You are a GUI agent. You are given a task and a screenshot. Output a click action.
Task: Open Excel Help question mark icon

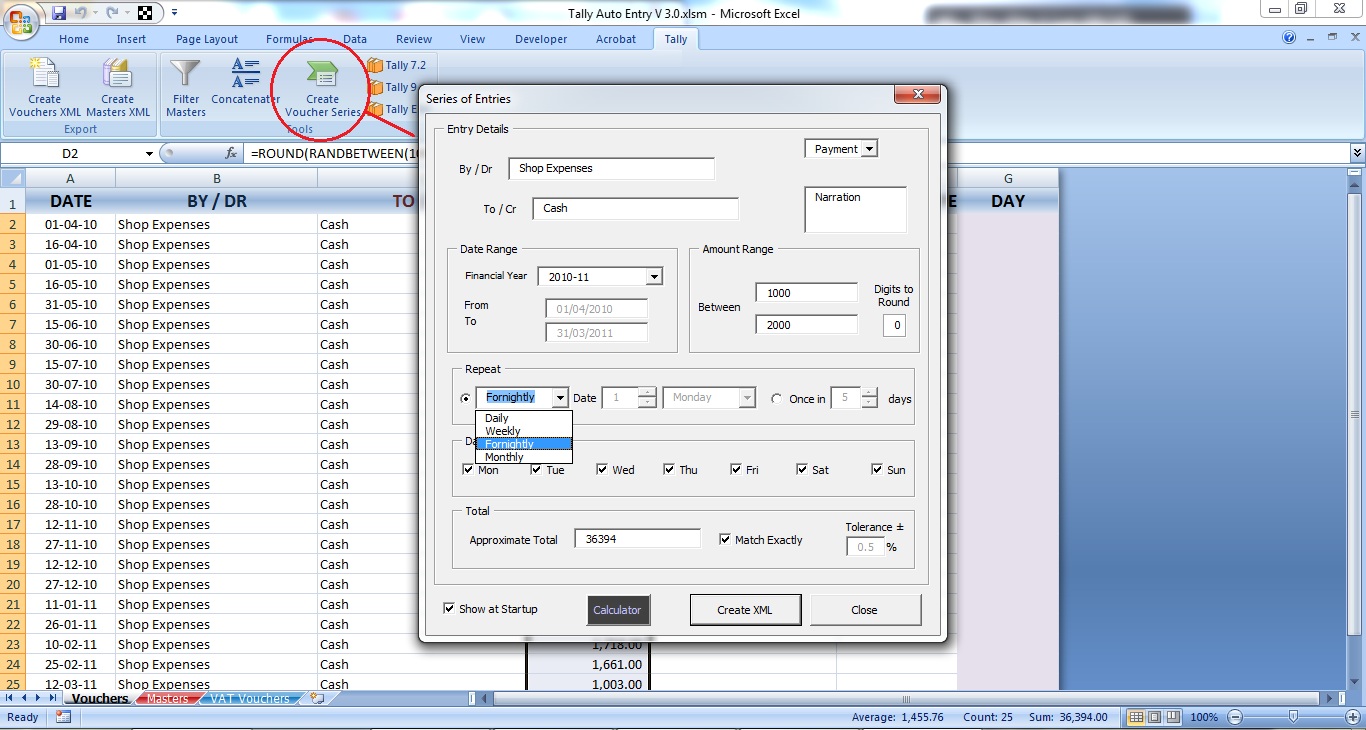point(1290,38)
